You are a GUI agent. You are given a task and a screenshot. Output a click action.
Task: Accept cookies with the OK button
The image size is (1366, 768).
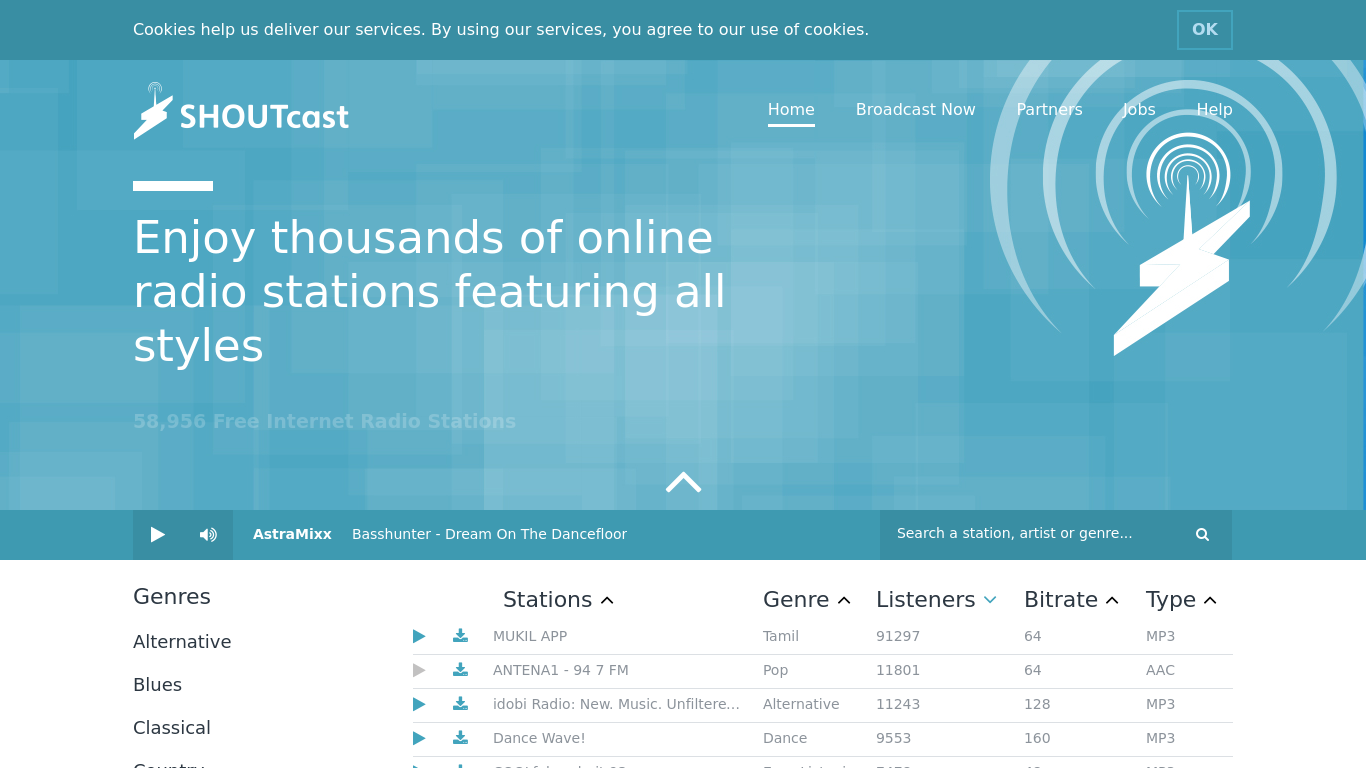pyautogui.click(x=1204, y=30)
